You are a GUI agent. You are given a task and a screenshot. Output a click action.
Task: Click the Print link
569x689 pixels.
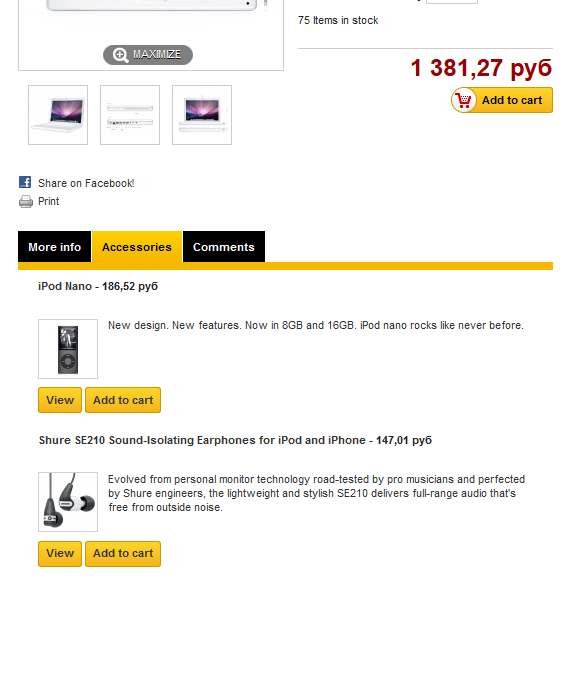(48, 201)
